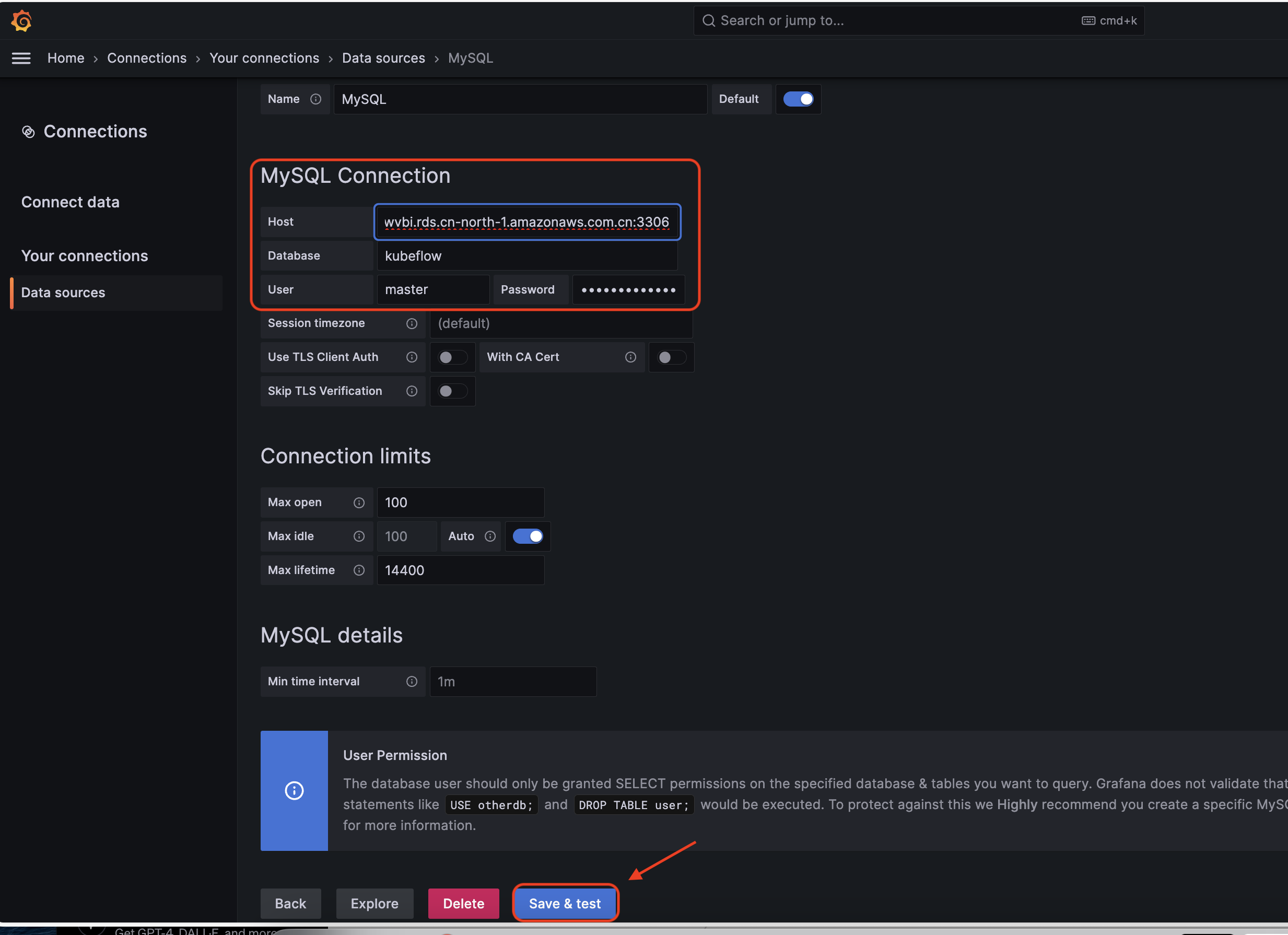1288x935 pixels.
Task: Click the User Permission title text
Action: point(395,755)
